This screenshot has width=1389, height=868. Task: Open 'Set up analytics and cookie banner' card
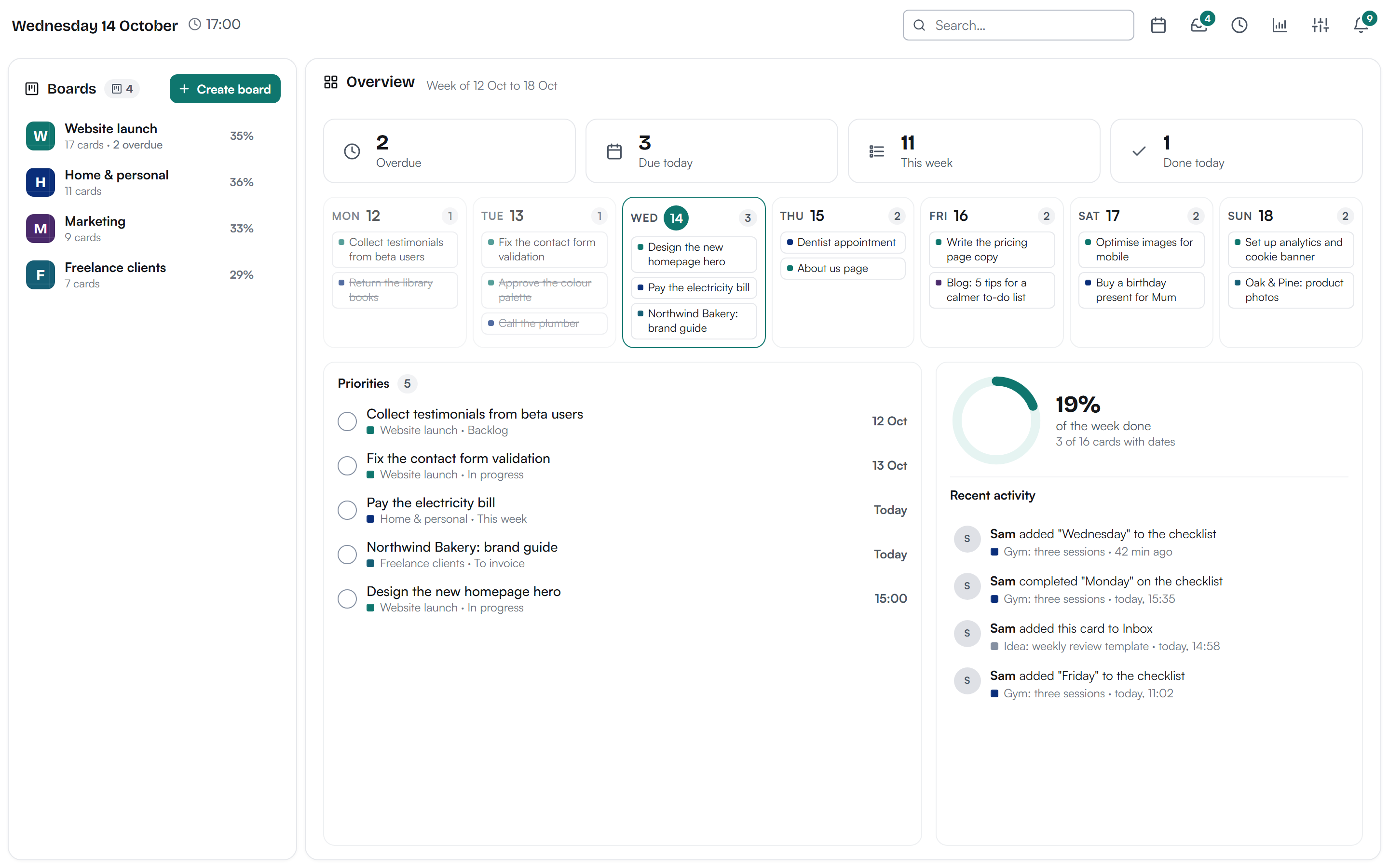pyautogui.click(x=1290, y=250)
